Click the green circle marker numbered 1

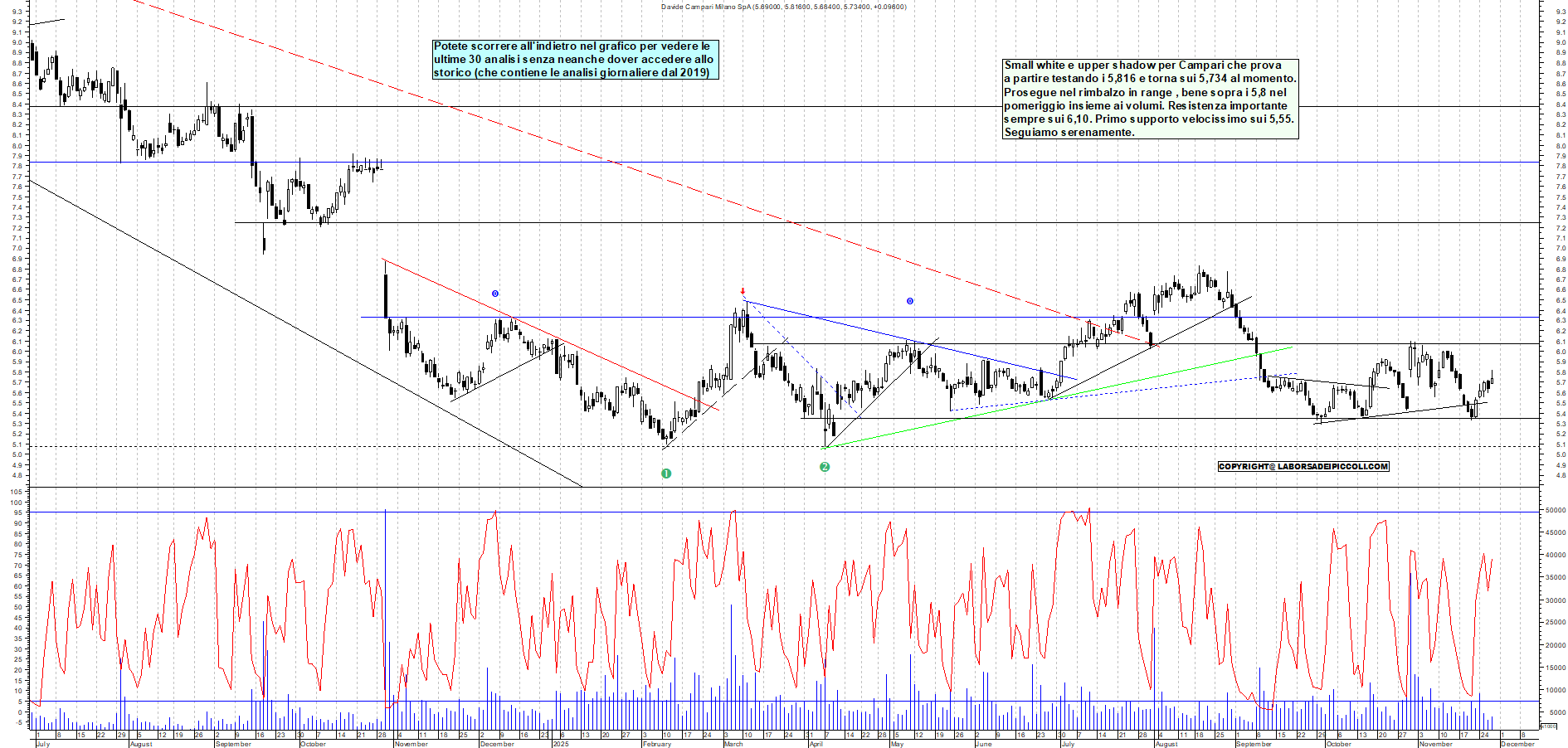(665, 474)
